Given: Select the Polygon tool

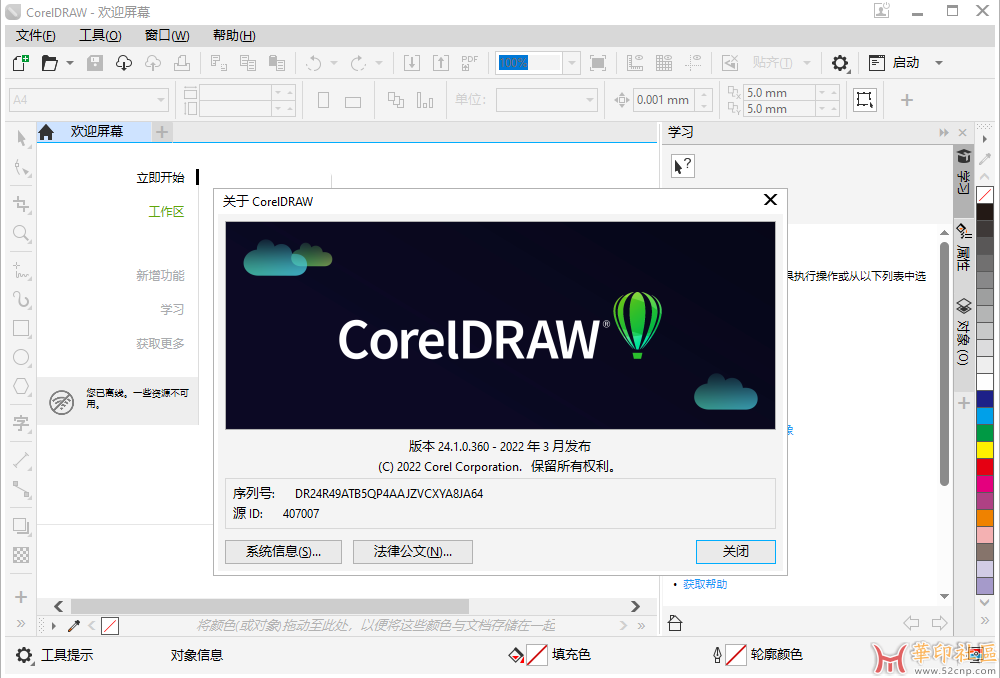Looking at the screenshot, I should click(21, 387).
